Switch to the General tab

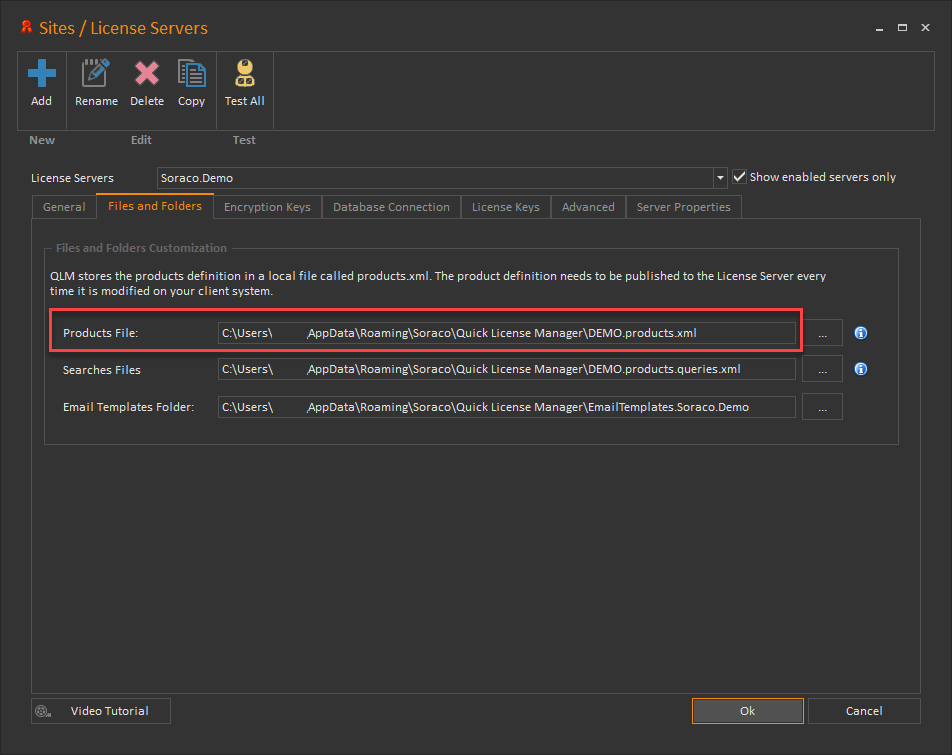[x=64, y=207]
